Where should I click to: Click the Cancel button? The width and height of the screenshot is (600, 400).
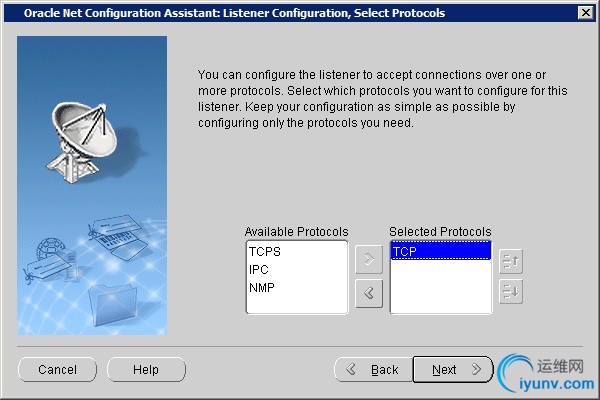click(x=57, y=369)
